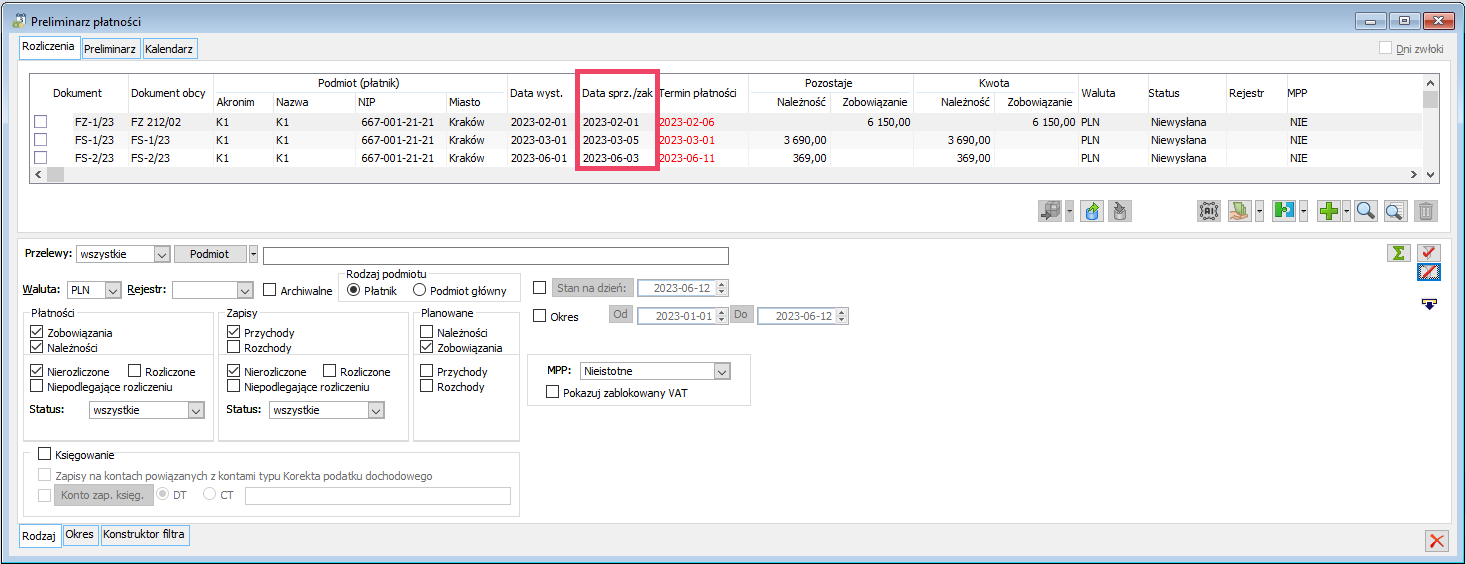This screenshot has height=564, width=1466.
Task: Tick the checkbox for row FS-1/23
Action: coord(41,140)
